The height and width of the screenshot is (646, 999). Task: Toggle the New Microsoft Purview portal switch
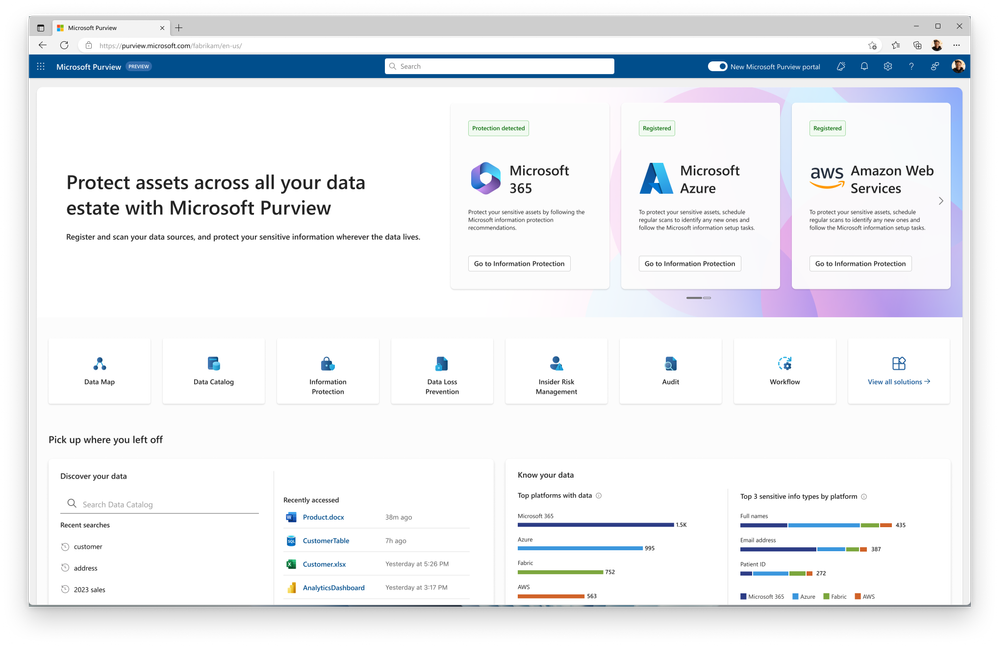[717, 66]
